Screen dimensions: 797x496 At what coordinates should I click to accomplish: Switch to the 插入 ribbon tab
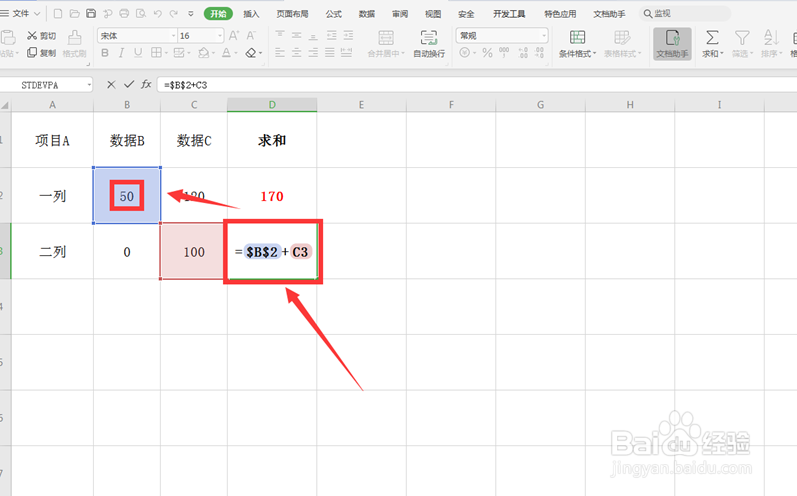click(x=251, y=14)
